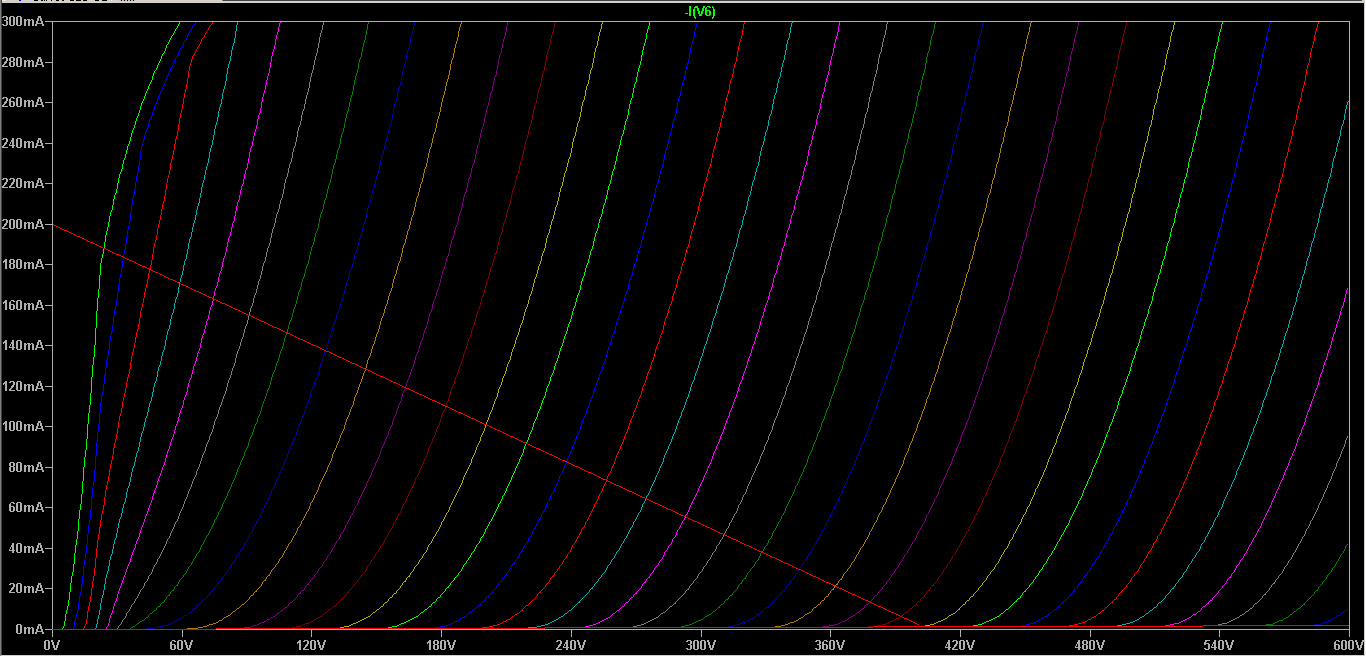Click the 0V horizontal axis label

pos(52,646)
